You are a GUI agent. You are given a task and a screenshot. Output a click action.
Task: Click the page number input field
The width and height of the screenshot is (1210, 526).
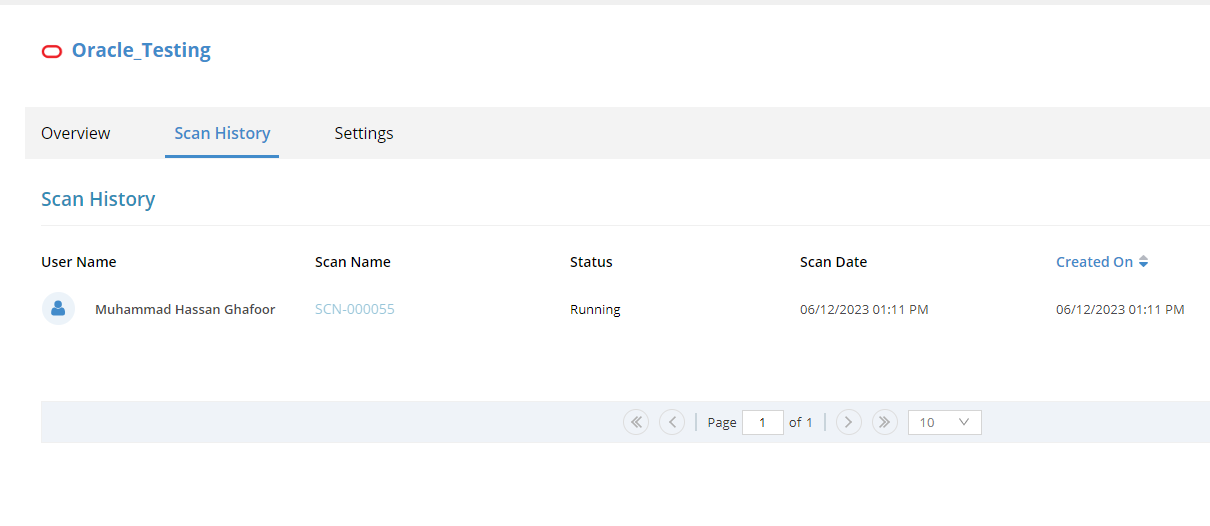[763, 422]
